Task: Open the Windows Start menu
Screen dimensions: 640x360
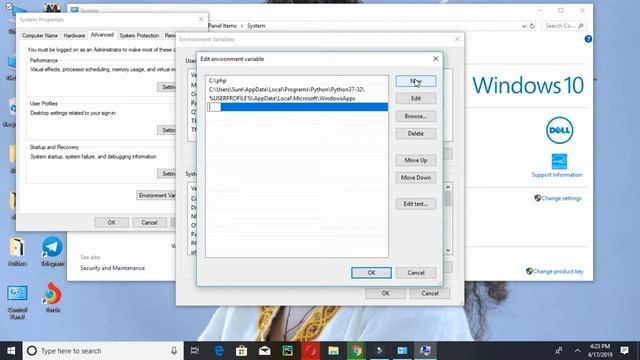Action: tap(11, 351)
